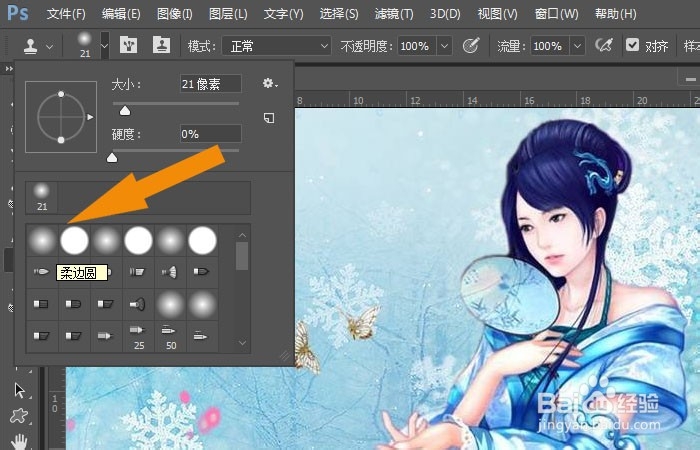Select leftmost soft round brush in top row
This screenshot has width=700, height=450.
[x=42, y=241]
